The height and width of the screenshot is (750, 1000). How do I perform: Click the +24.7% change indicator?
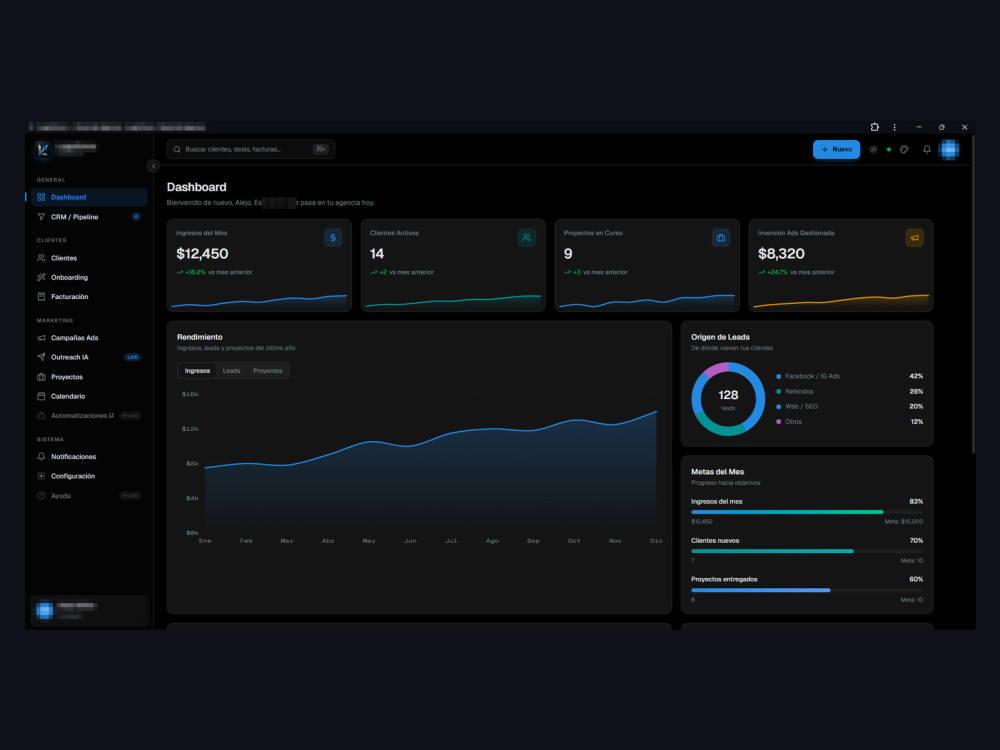click(x=772, y=272)
